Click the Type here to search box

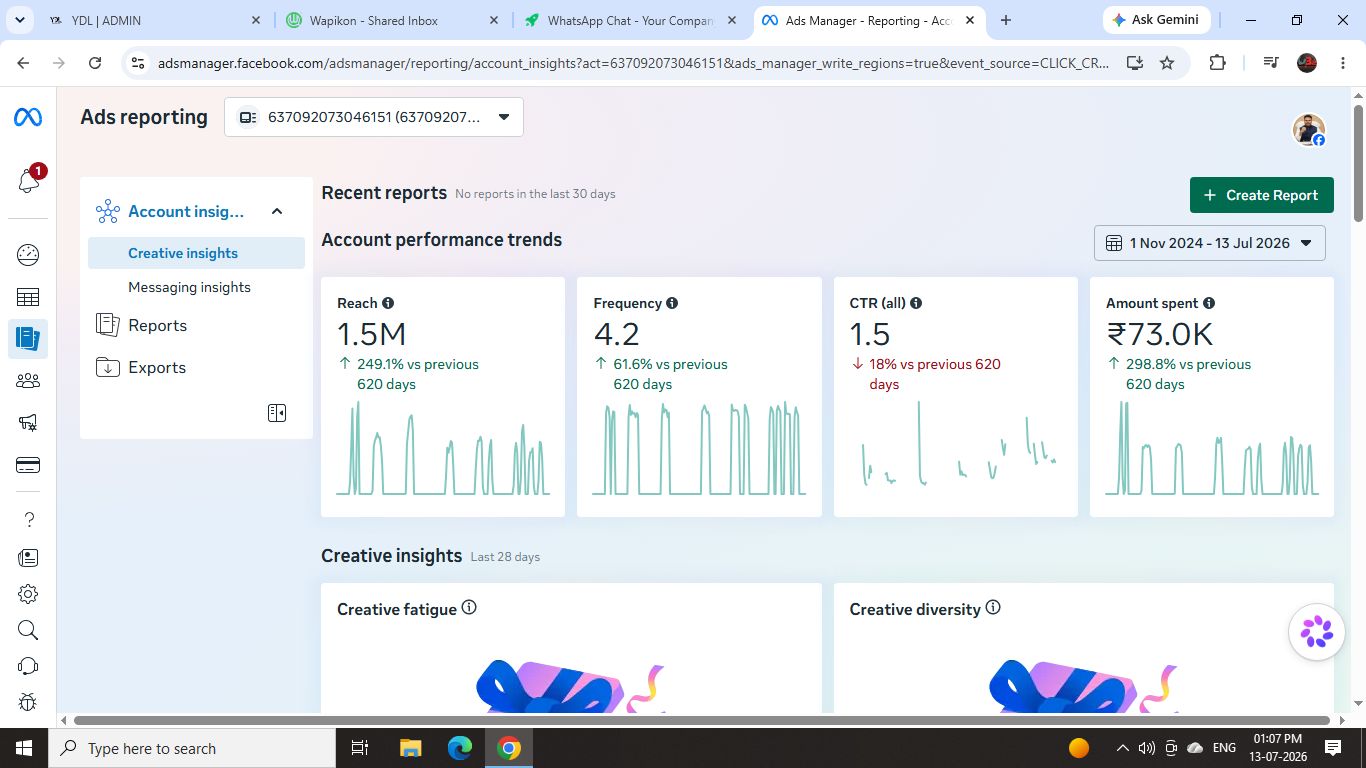[190, 748]
